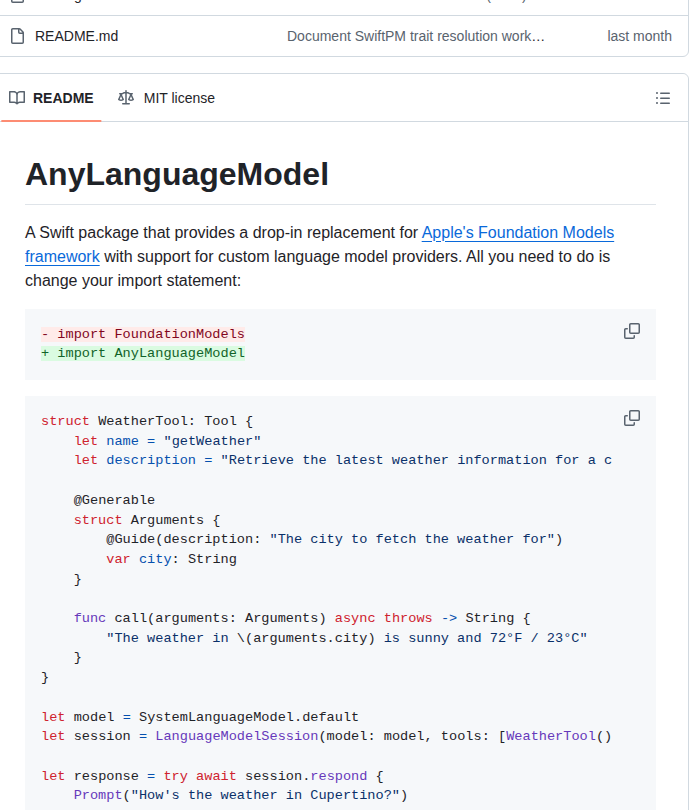690x810 pixels.
Task: Click the session.respond code line
Action: (212, 776)
